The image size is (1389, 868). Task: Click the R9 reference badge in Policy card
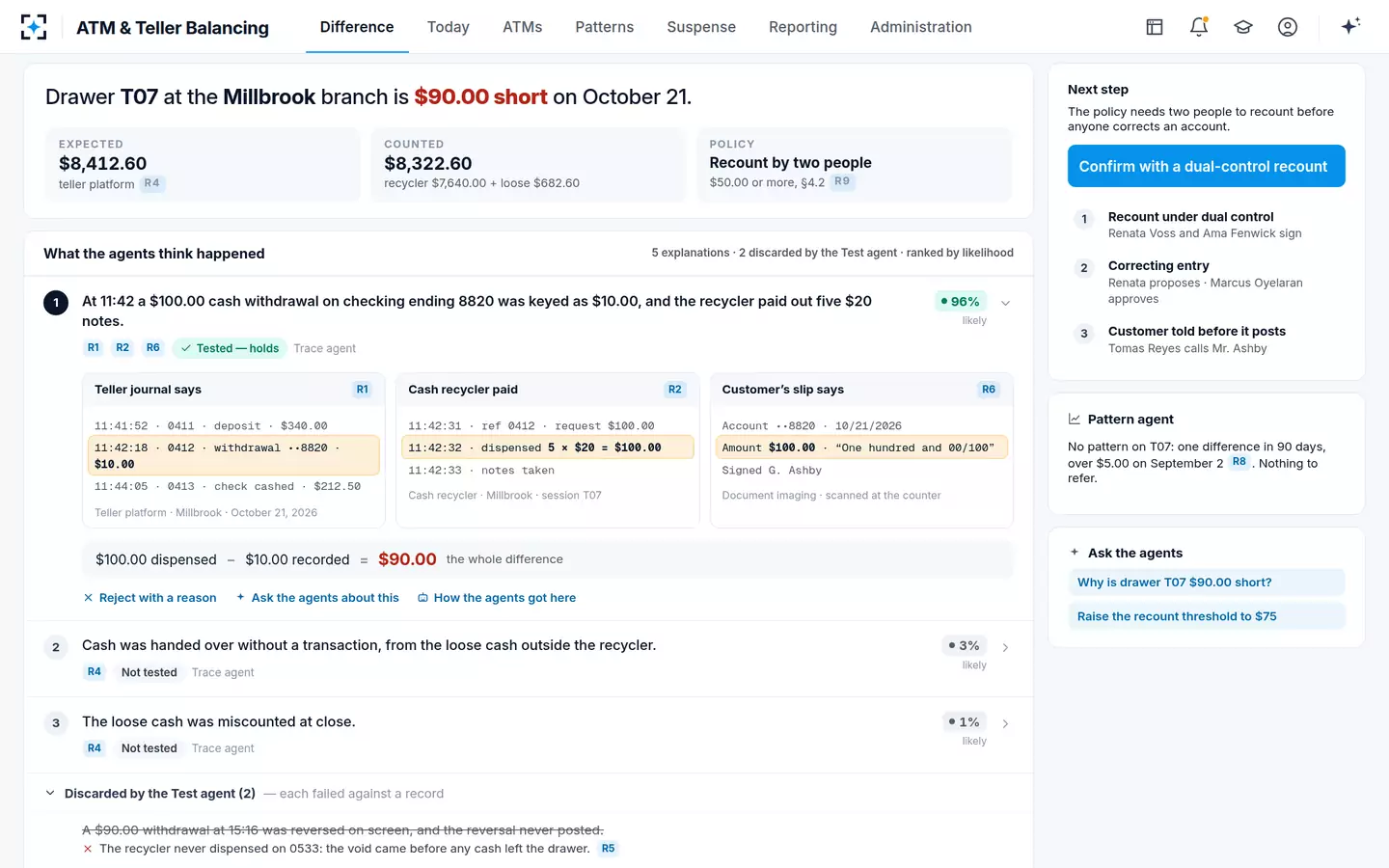pos(842,181)
